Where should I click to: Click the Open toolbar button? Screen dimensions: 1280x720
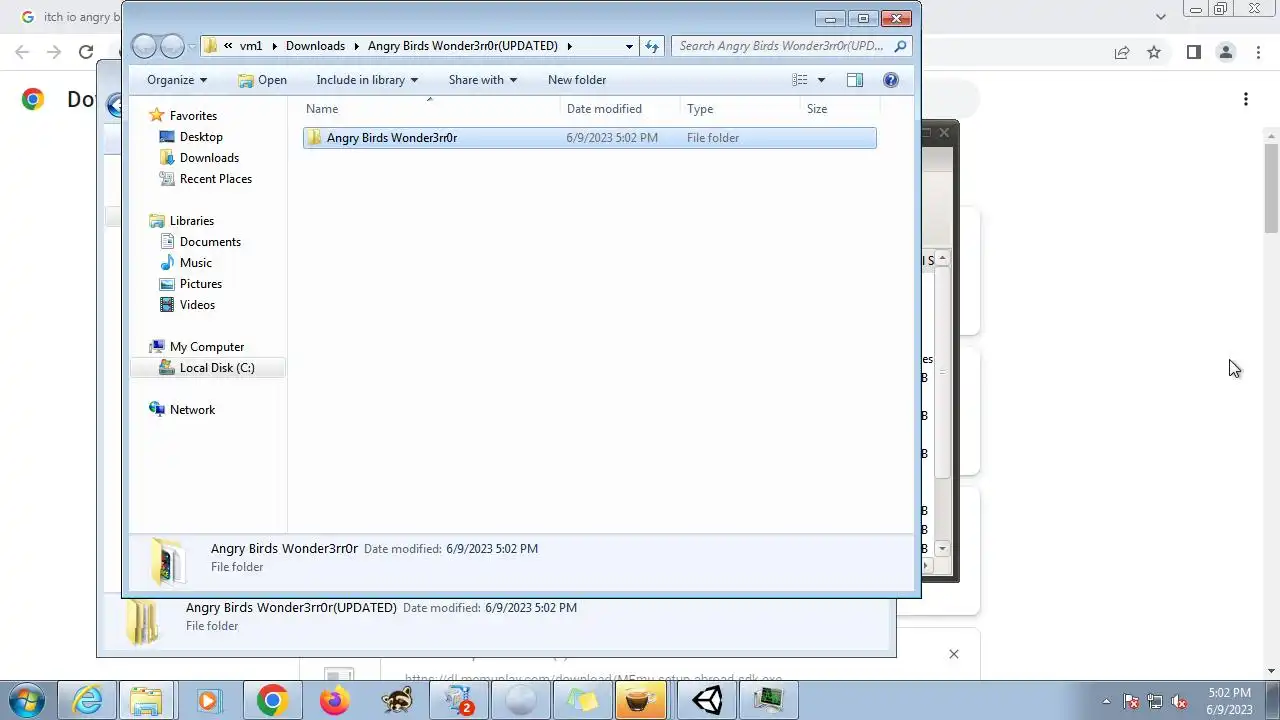262,80
